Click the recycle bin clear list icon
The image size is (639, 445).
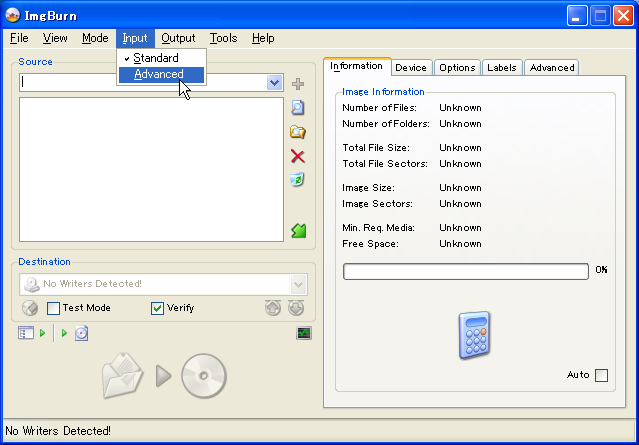[297, 180]
